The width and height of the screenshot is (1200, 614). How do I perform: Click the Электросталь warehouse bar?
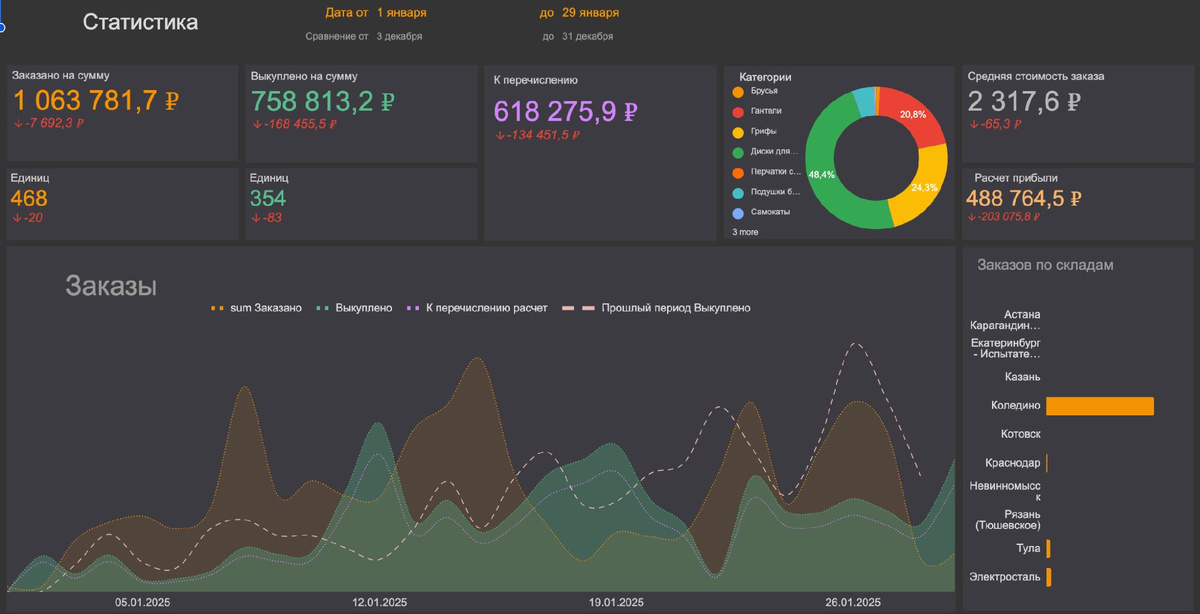(x=1049, y=577)
